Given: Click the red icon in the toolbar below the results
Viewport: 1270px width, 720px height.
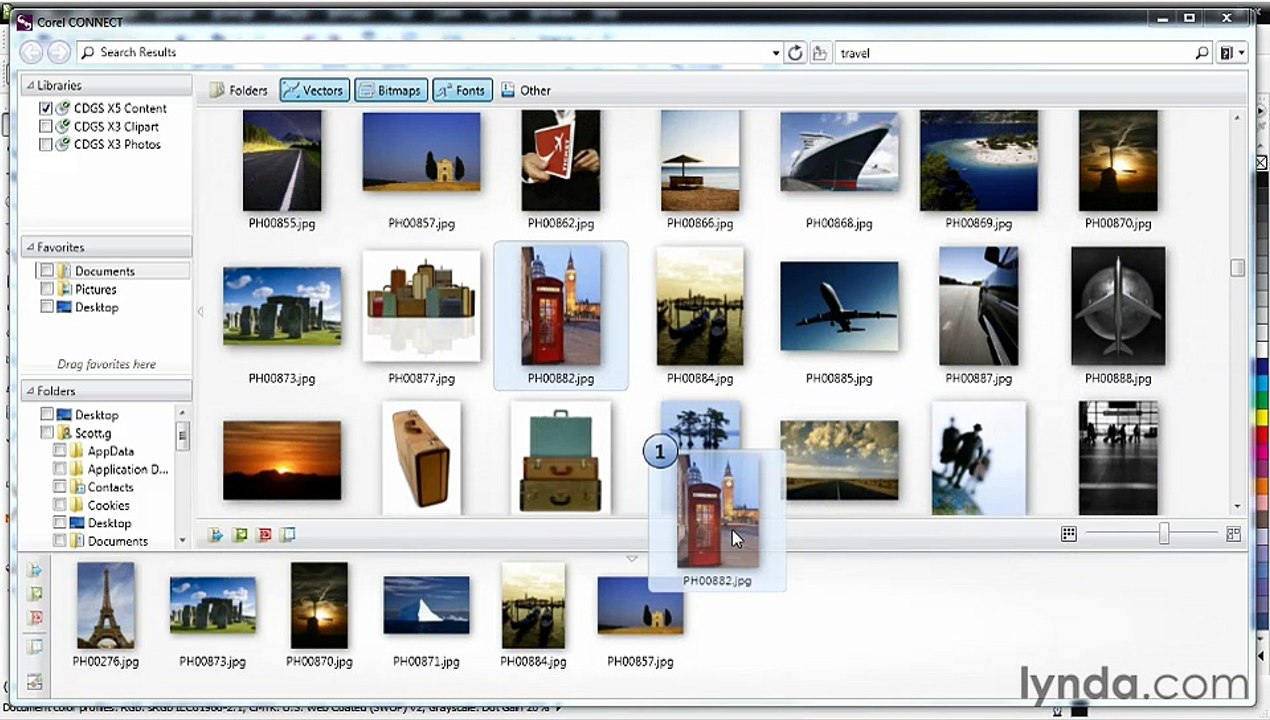Looking at the screenshot, I should pos(264,535).
